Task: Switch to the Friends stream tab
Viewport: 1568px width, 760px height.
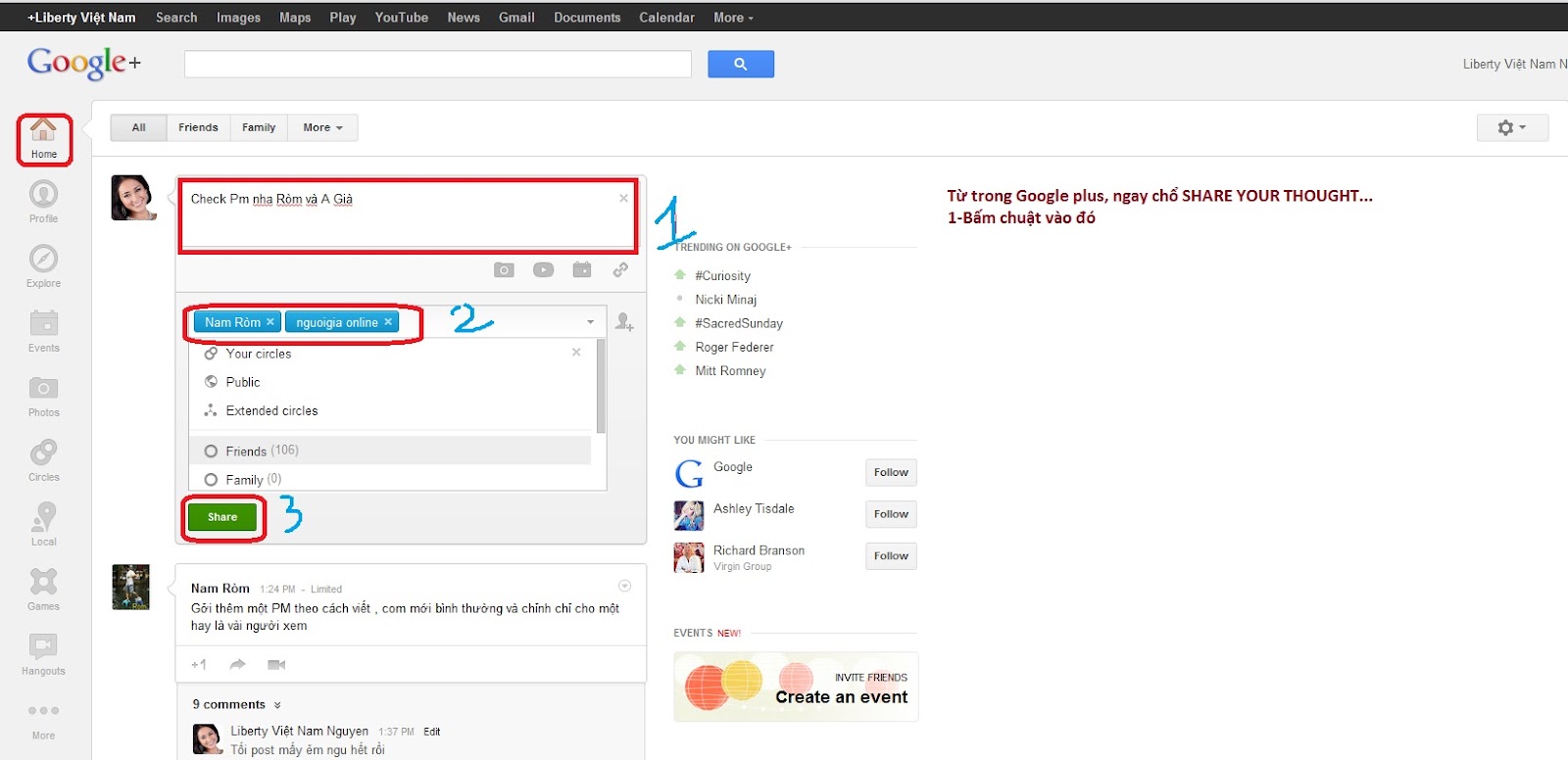Action: pyautogui.click(x=198, y=127)
